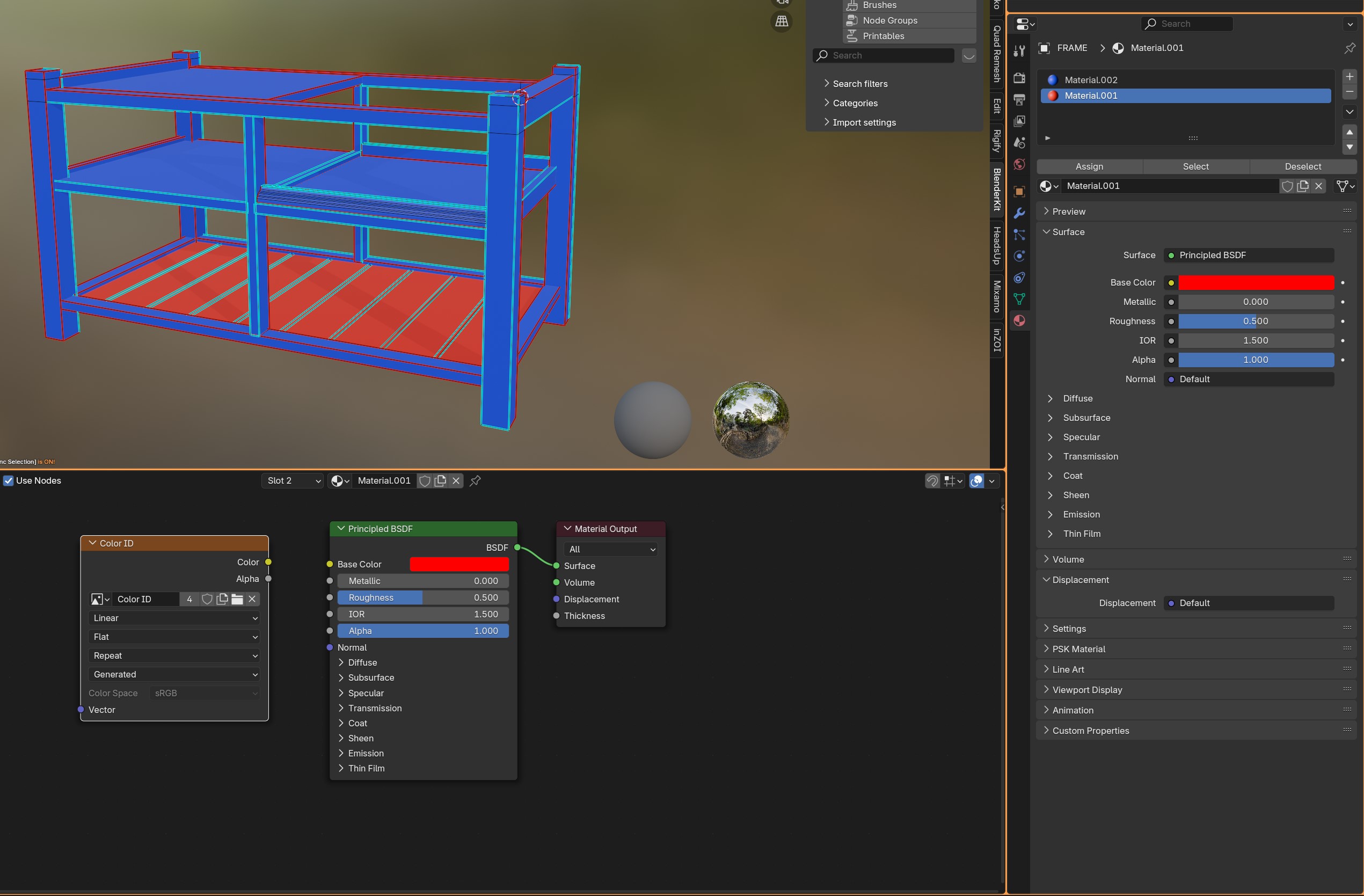
Task: Open Base Color red swatch in Properties
Action: pyautogui.click(x=1256, y=282)
